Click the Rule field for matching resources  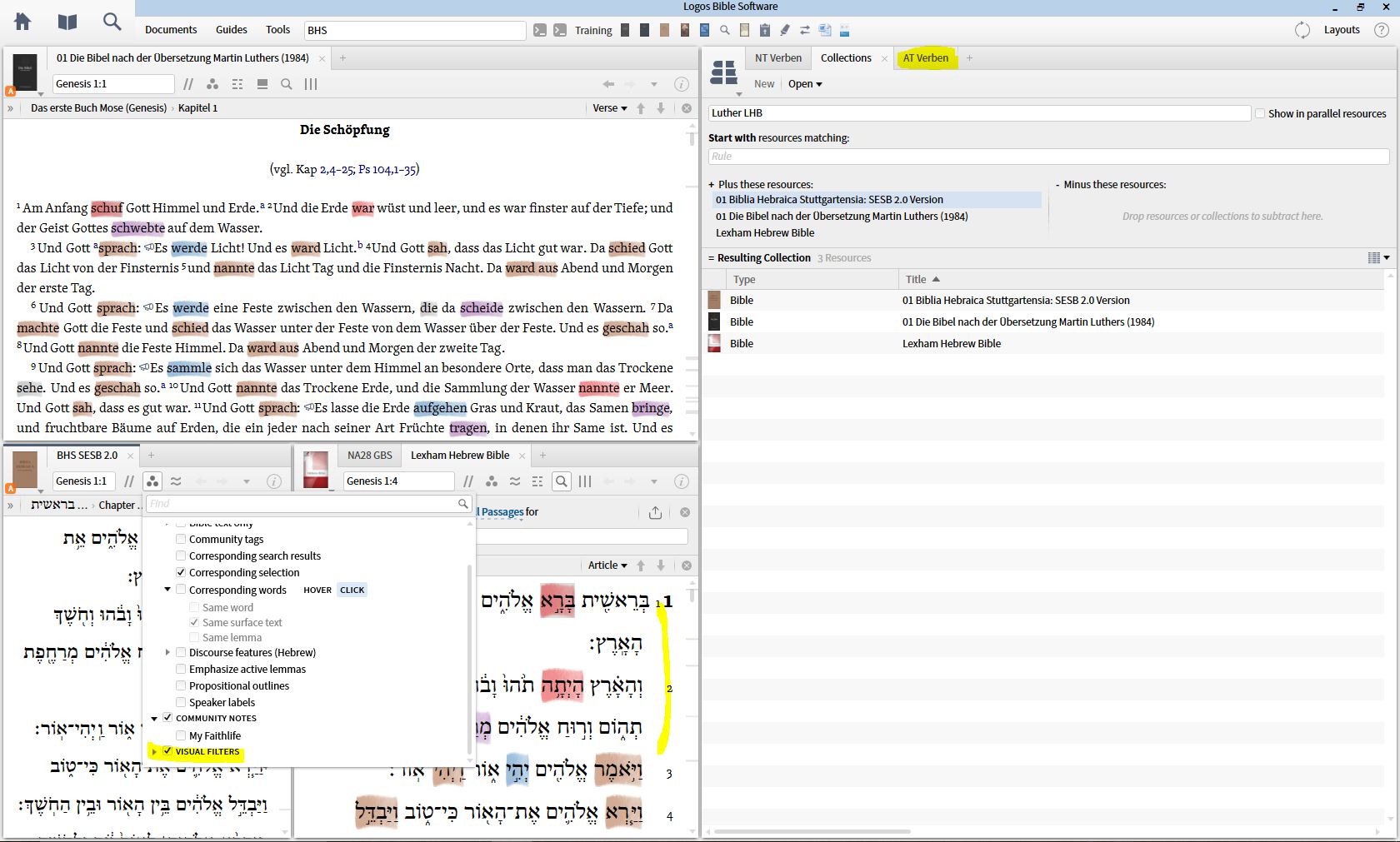1048,157
